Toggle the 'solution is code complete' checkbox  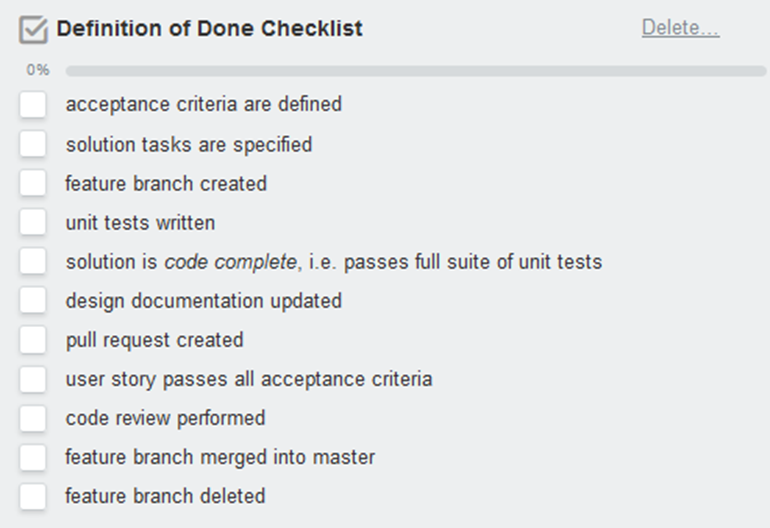click(x=33, y=262)
